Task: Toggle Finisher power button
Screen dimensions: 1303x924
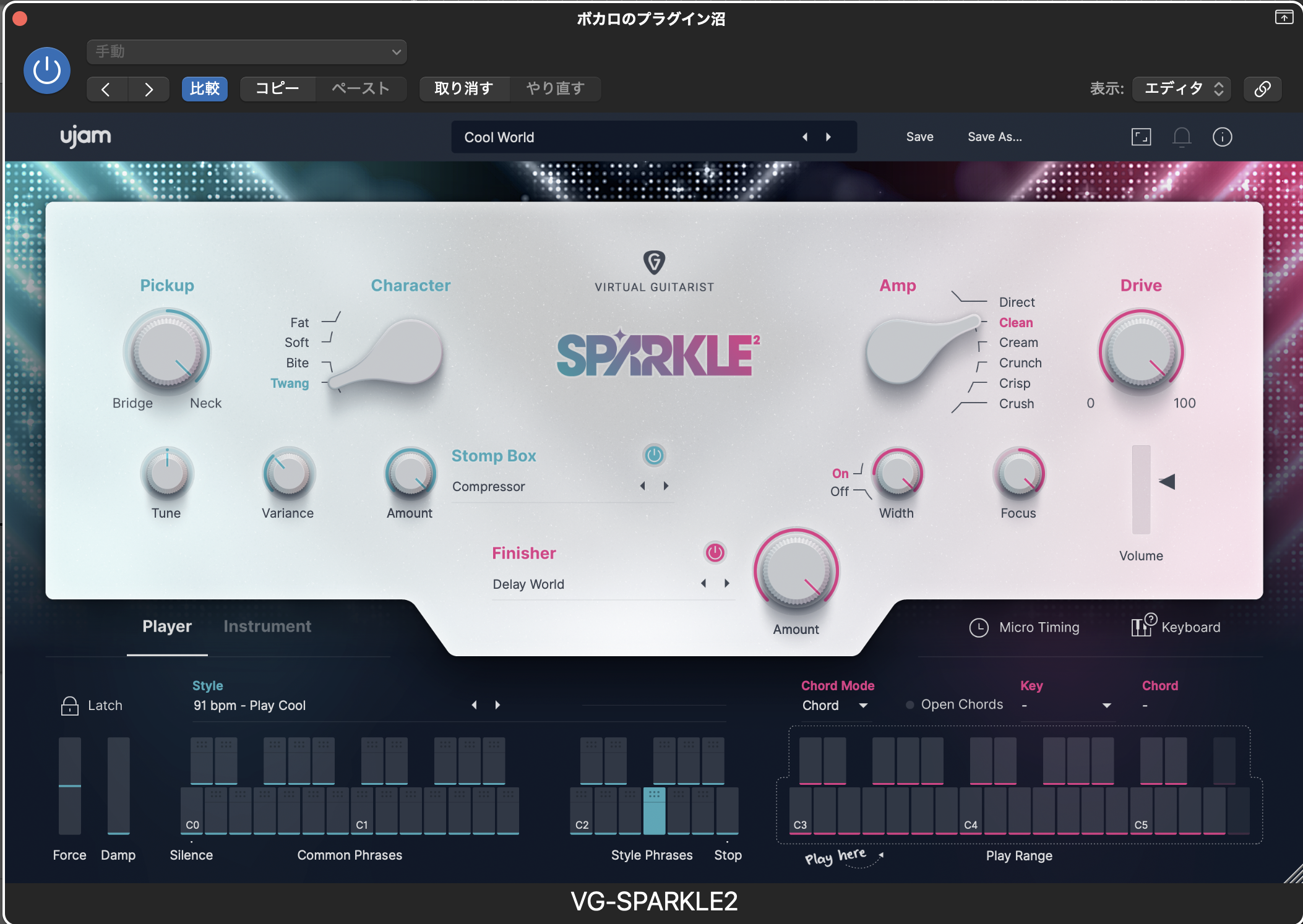Action: coord(715,552)
